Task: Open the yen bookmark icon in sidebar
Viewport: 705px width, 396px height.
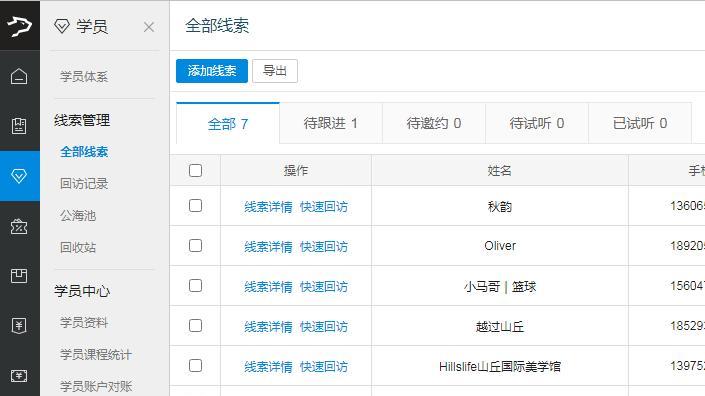Action: coord(19,325)
